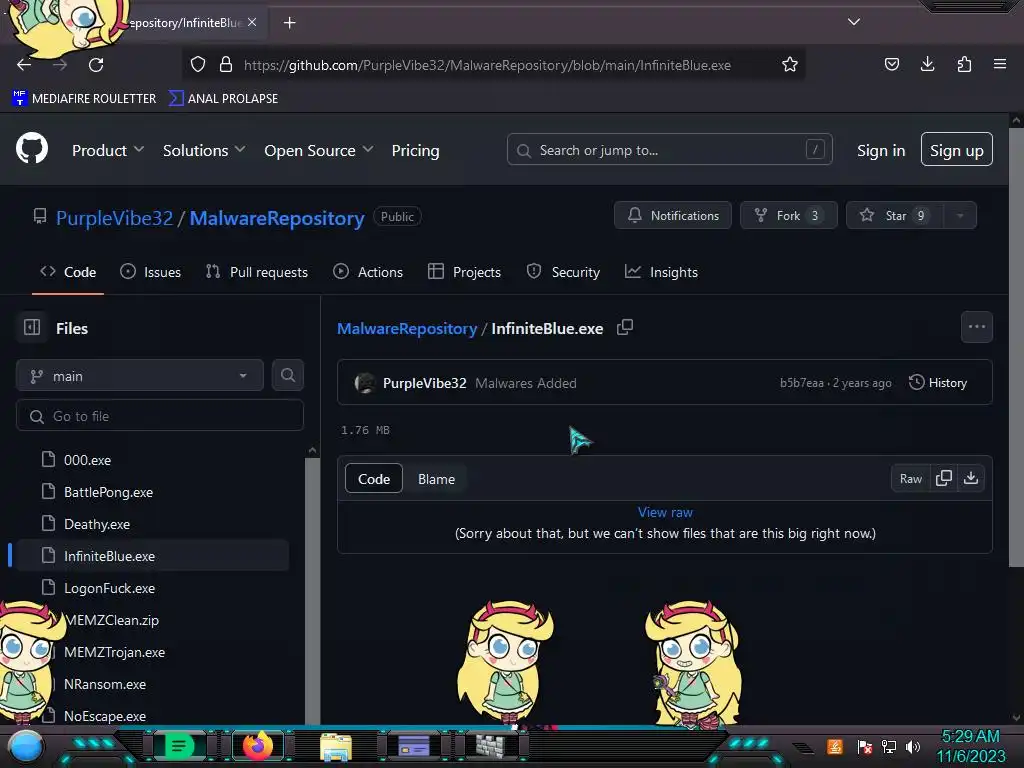
Task: Open the Firefox hamburger menu
Action: click(x=1000, y=64)
